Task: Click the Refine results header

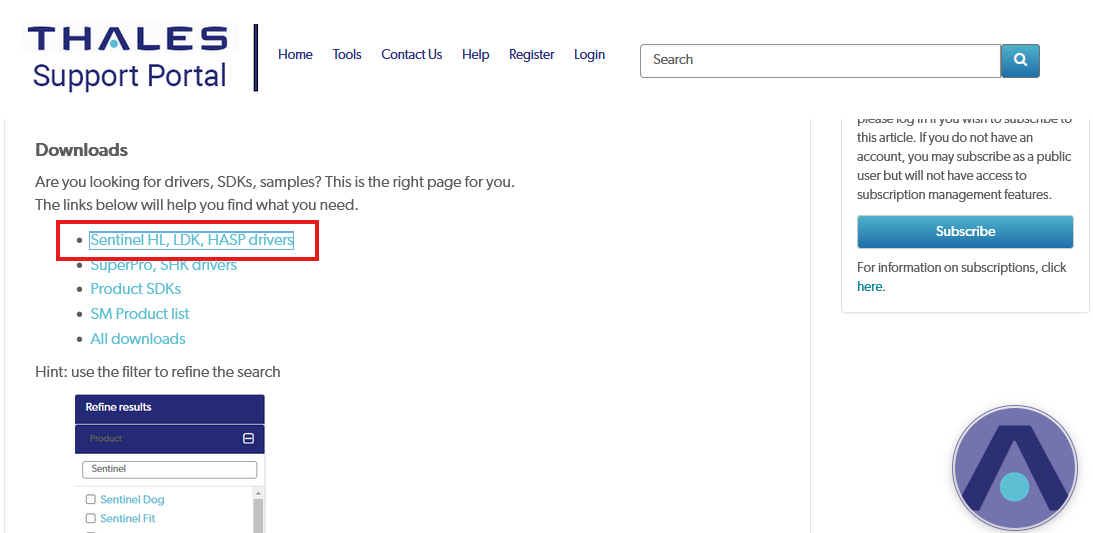Action: click(x=169, y=408)
